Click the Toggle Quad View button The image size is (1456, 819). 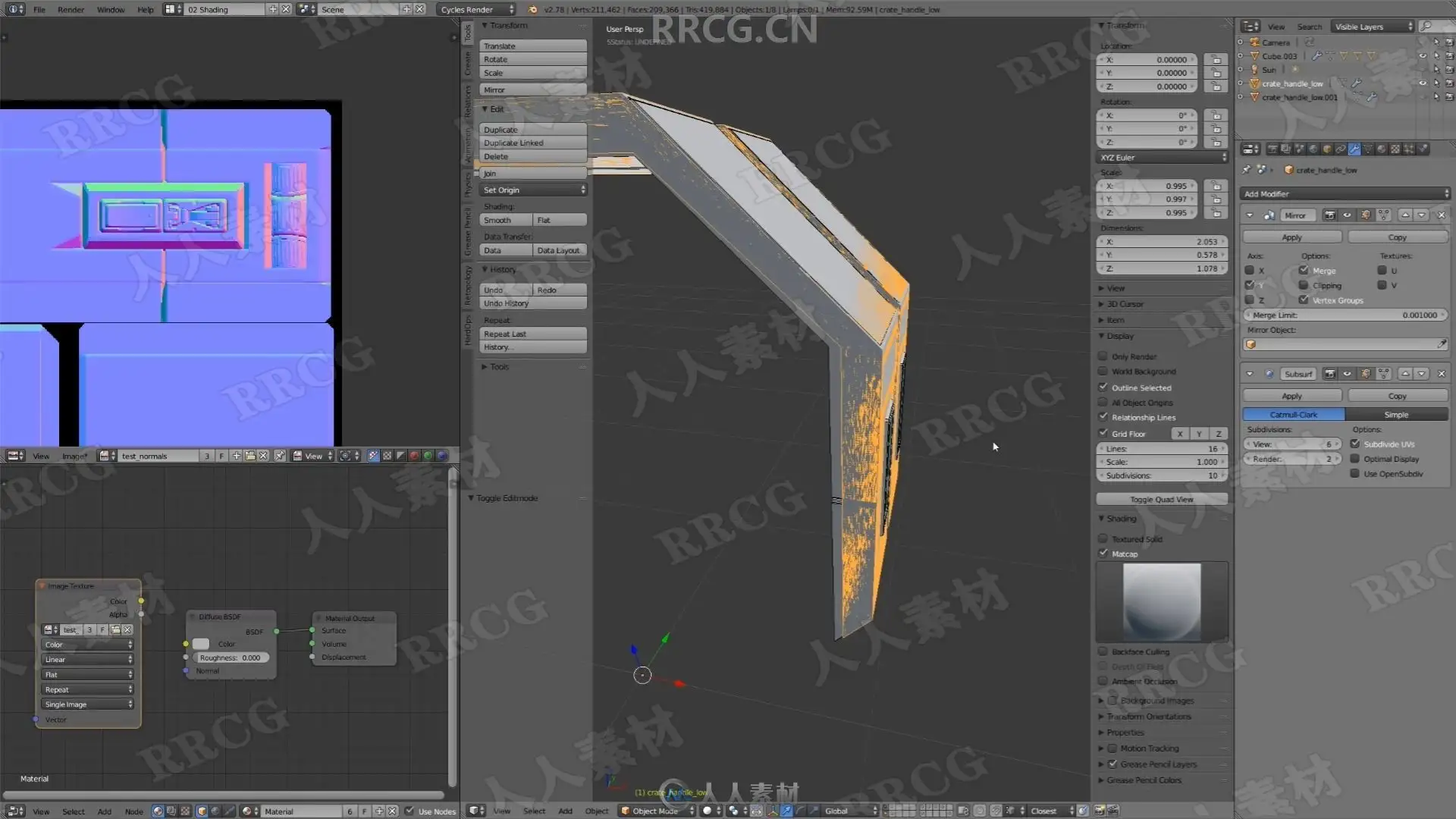click(x=1162, y=499)
